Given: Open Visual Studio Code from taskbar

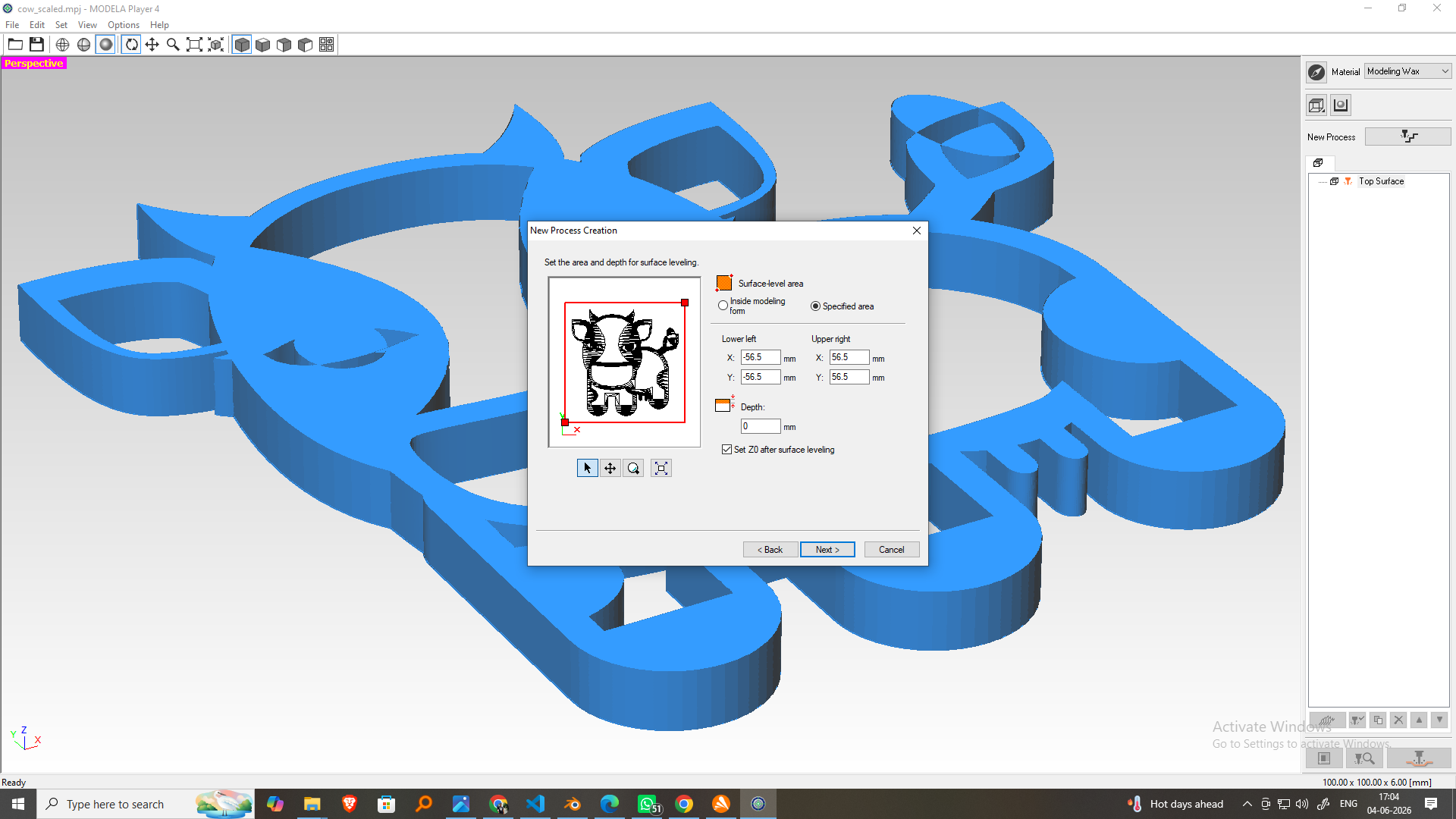Looking at the screenshot, I should [535, 804].
